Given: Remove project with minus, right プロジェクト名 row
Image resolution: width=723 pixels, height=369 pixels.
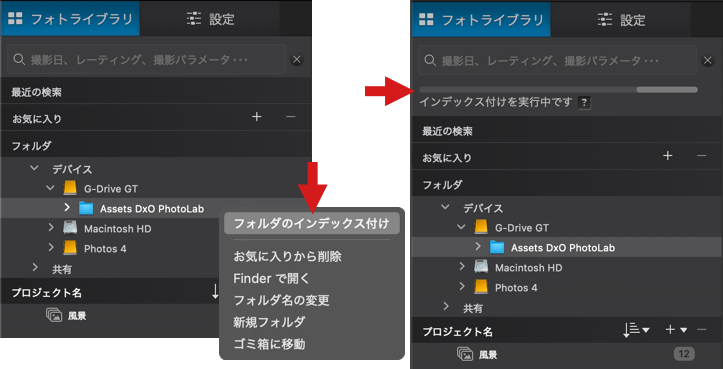Looking at the screenshot, I should [x=701, y=329].
